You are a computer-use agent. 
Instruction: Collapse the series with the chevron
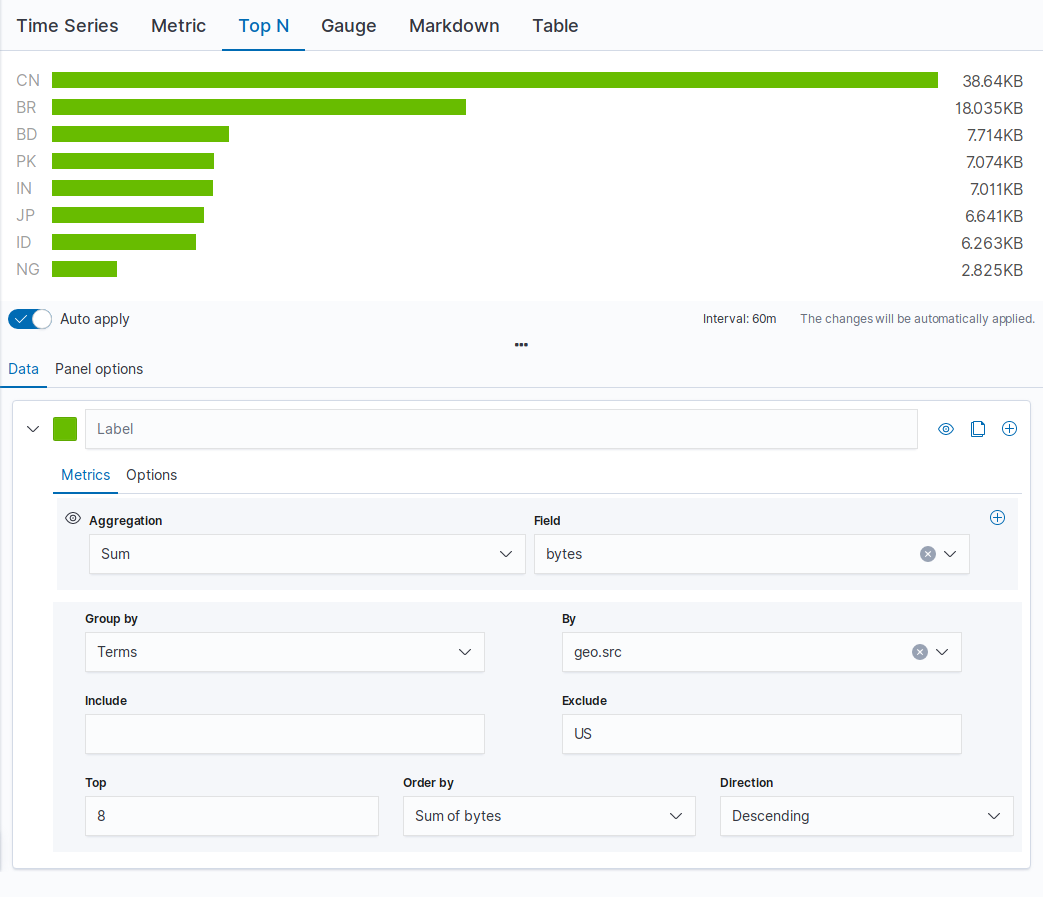pyautogui.click(x=33, y=429)
